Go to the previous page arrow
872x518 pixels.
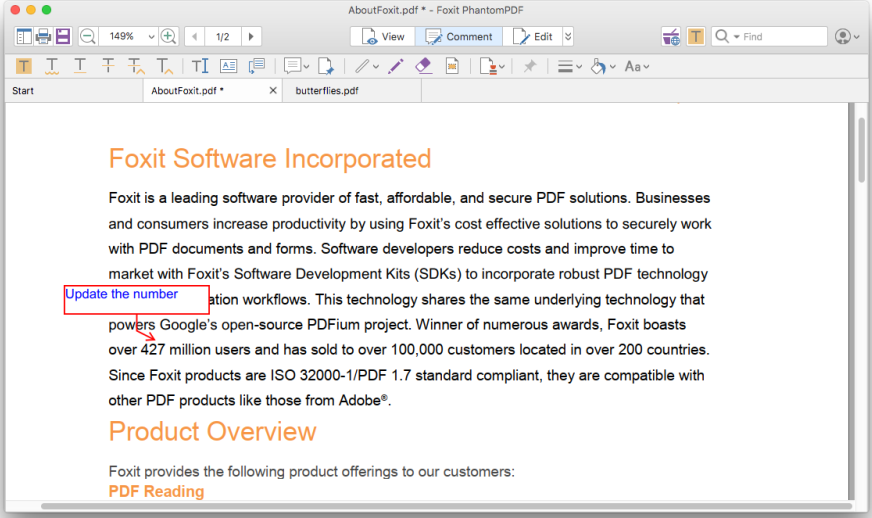[194, 37]
